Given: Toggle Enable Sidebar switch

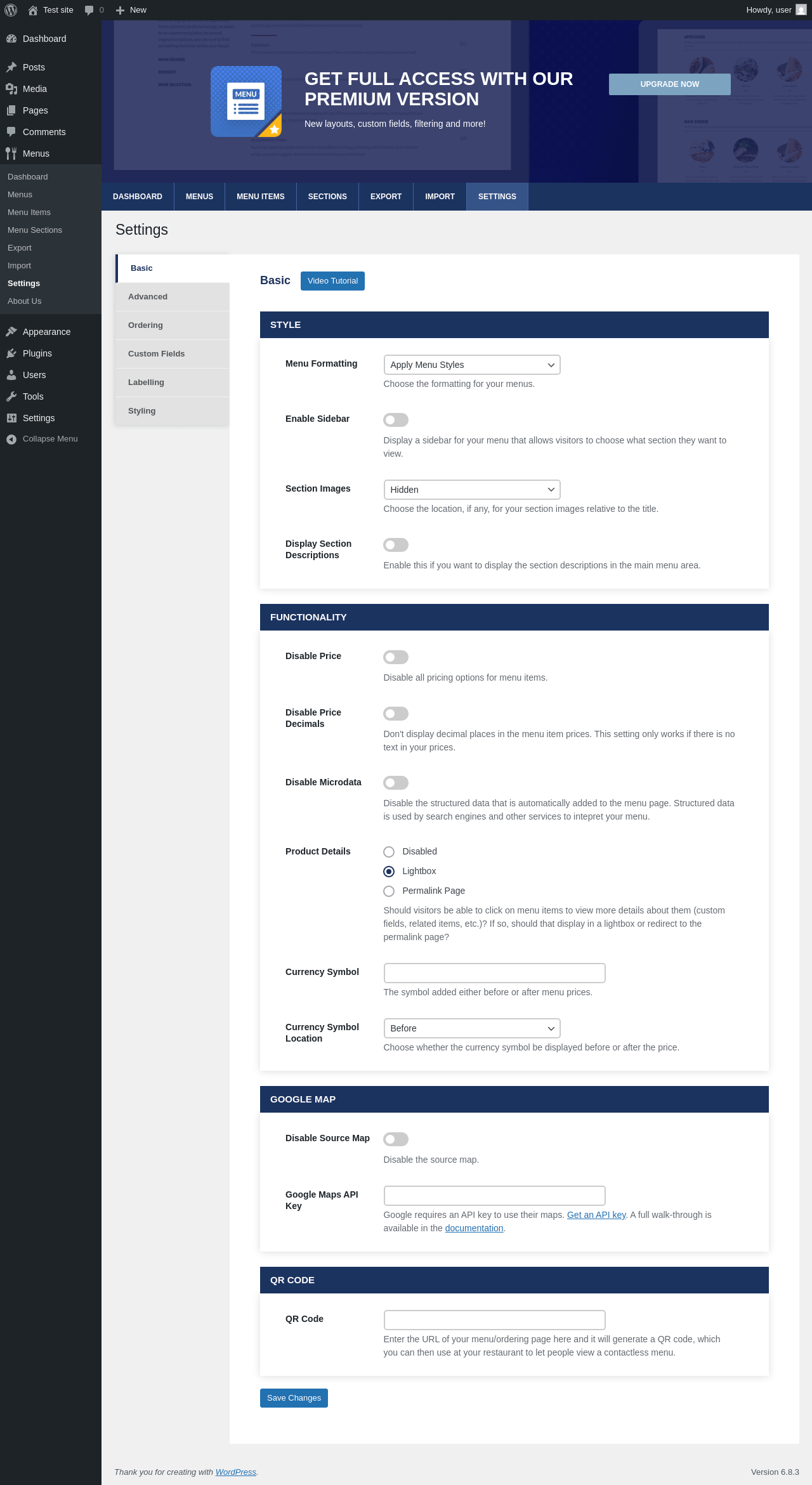Looking at the screenshot, I should 396,420.
